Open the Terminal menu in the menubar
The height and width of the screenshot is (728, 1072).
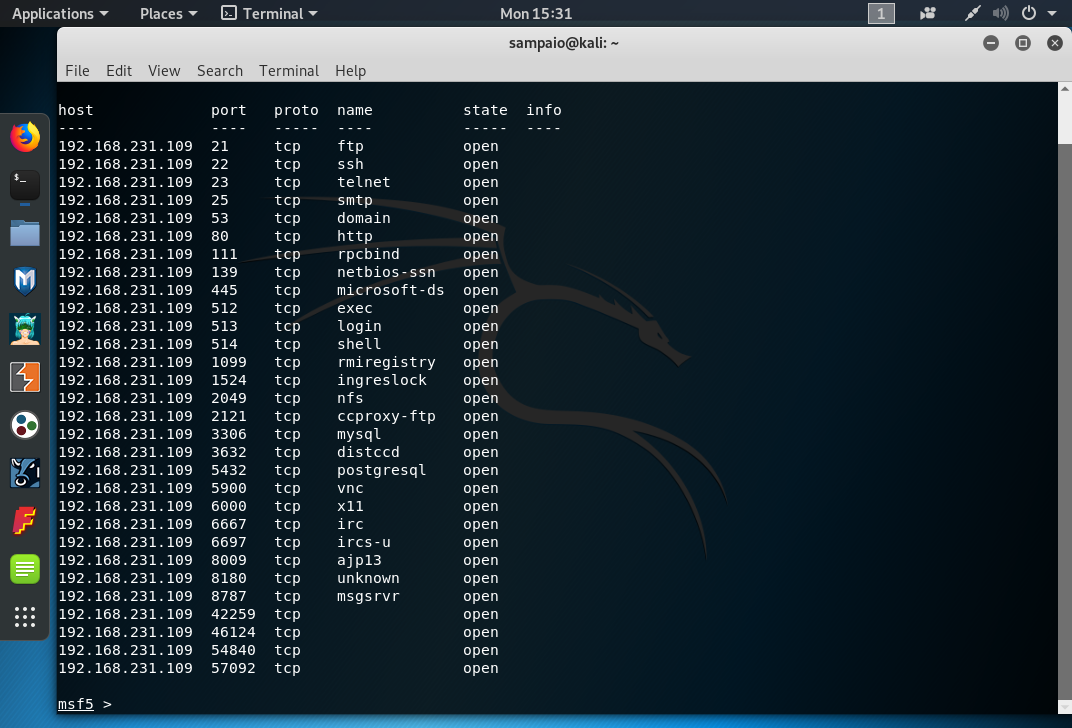point(289,71)
